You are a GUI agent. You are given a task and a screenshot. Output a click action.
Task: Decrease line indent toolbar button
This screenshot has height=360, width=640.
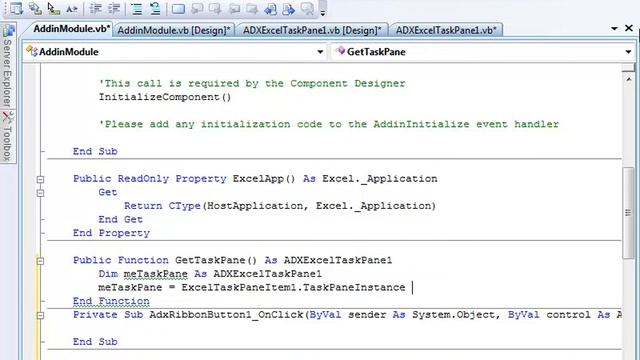tap(96, 9)
